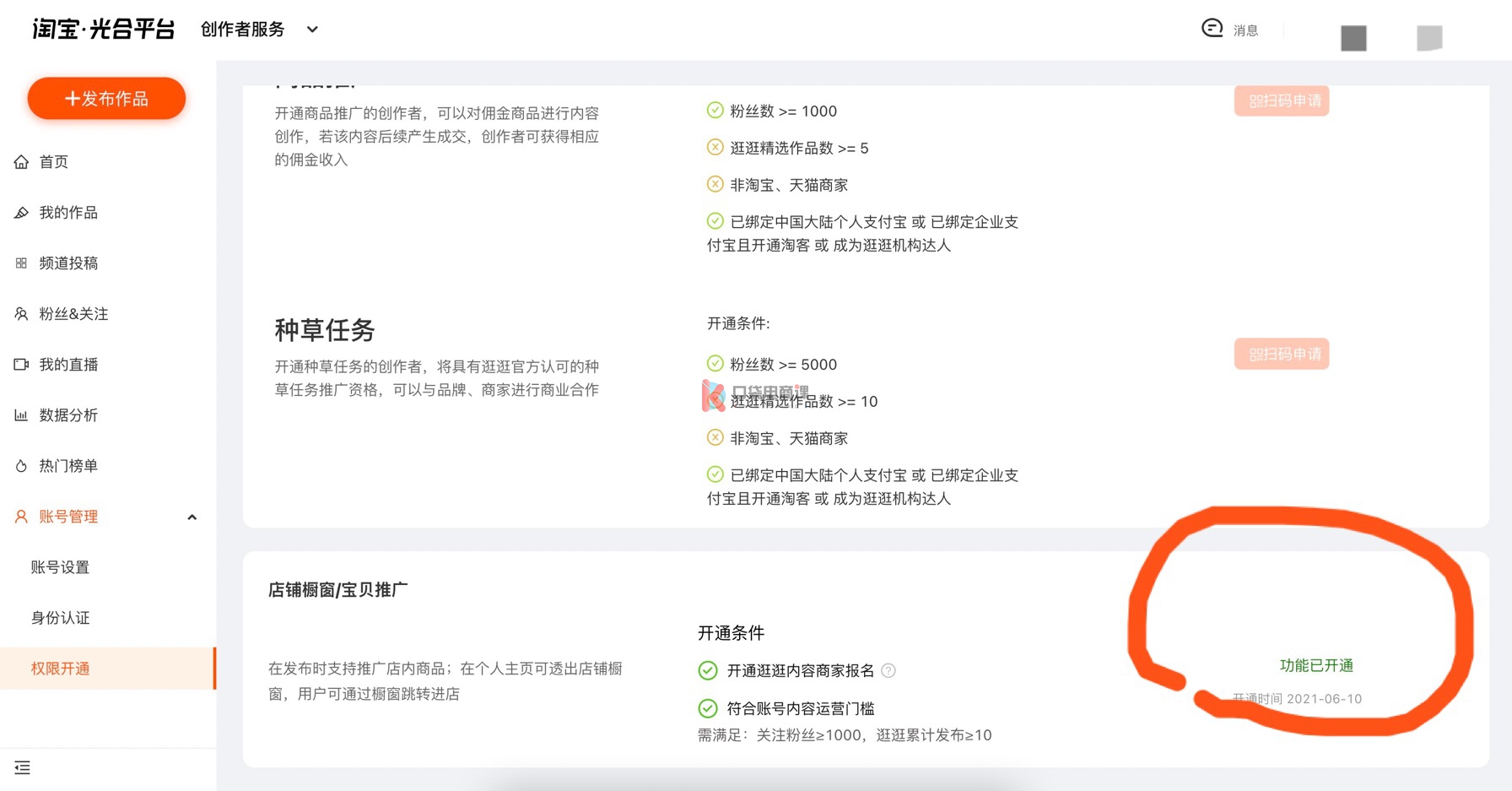
Task: Open the 首页 home icon
Action: 21,162
